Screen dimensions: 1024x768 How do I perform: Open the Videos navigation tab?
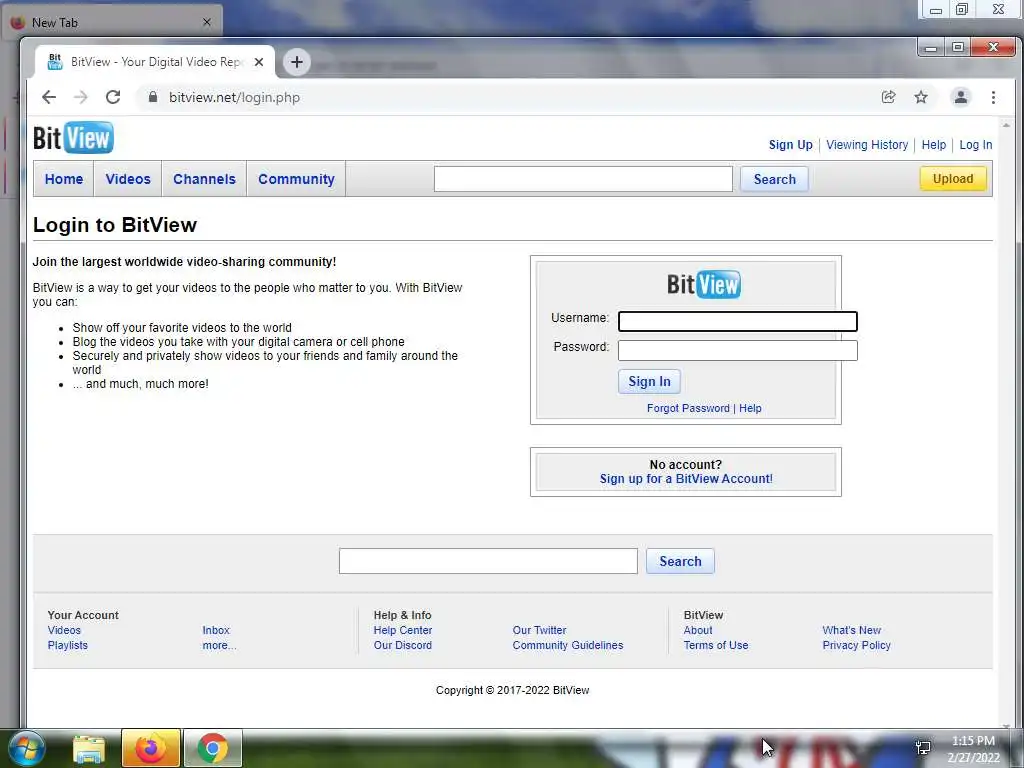pyautogui.click(x=128, y=179)
